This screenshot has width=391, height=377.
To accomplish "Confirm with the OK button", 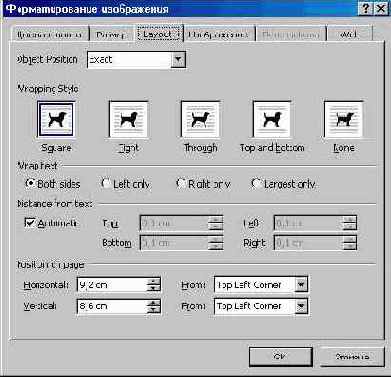I will pos(280,357).
